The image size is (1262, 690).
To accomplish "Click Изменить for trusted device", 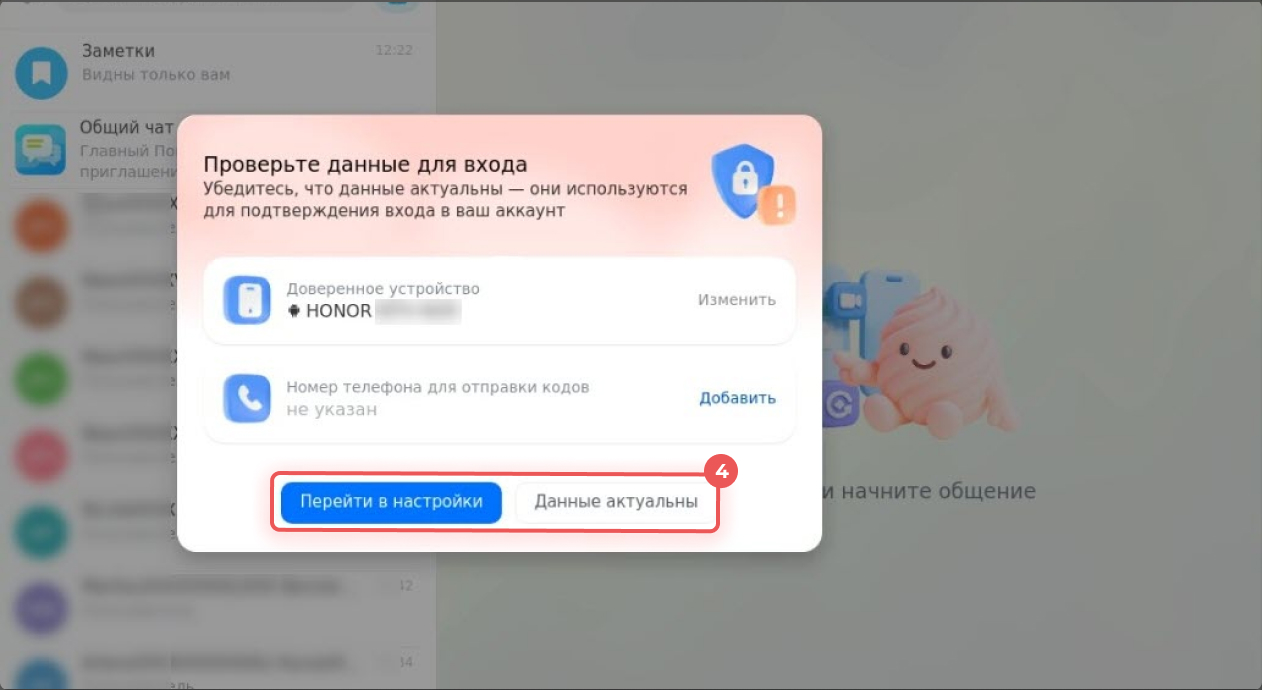I will [737, 299].
